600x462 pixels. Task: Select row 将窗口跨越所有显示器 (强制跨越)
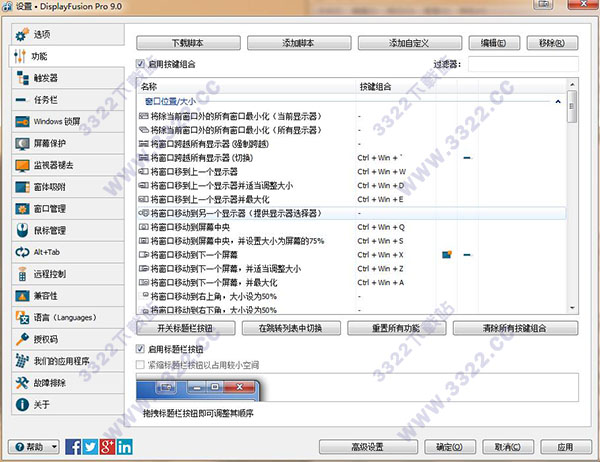tap(351, 144)
